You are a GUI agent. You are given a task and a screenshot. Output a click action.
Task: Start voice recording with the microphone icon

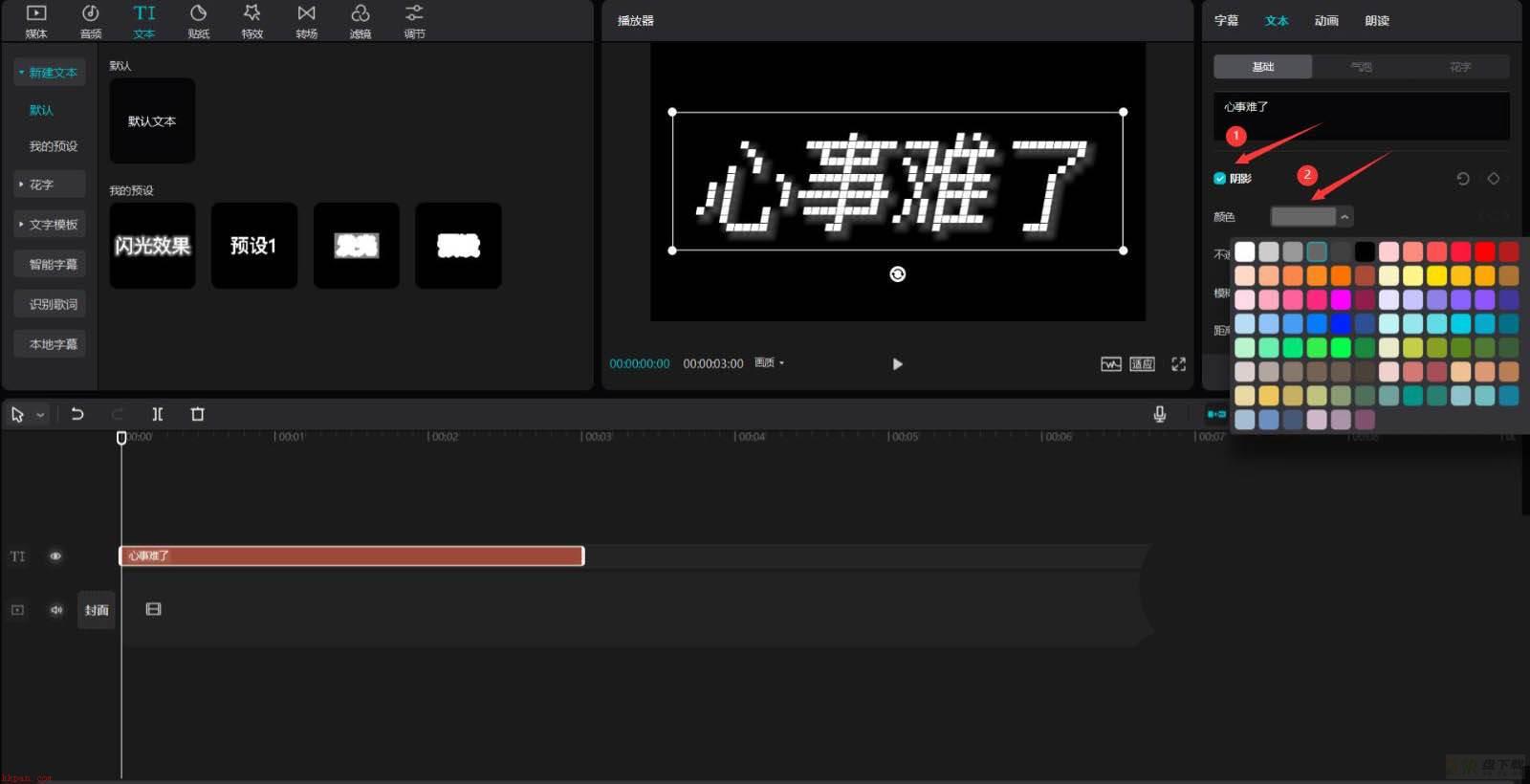click(x=1159, y=414)
